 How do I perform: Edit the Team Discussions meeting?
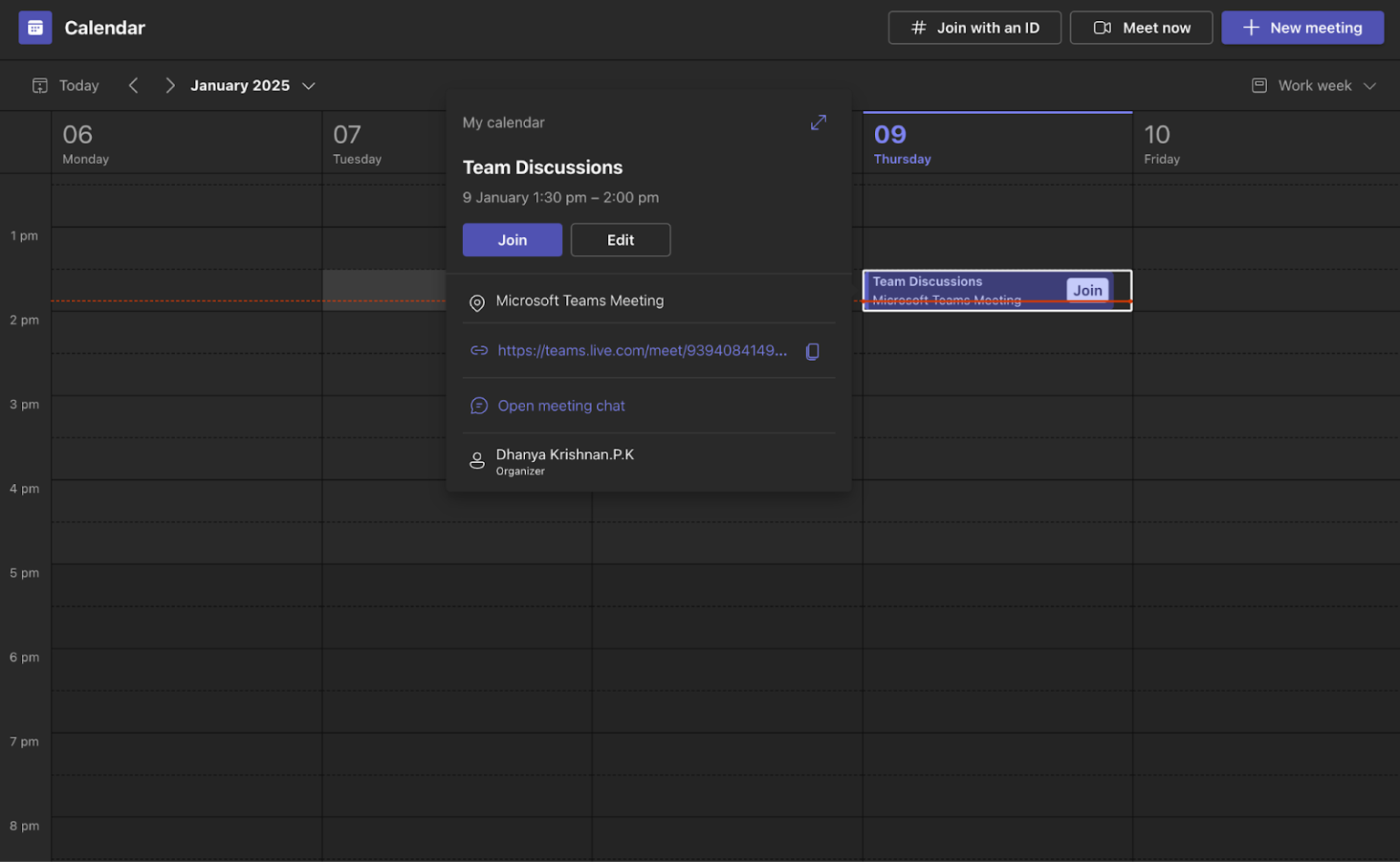pos(620,240)
